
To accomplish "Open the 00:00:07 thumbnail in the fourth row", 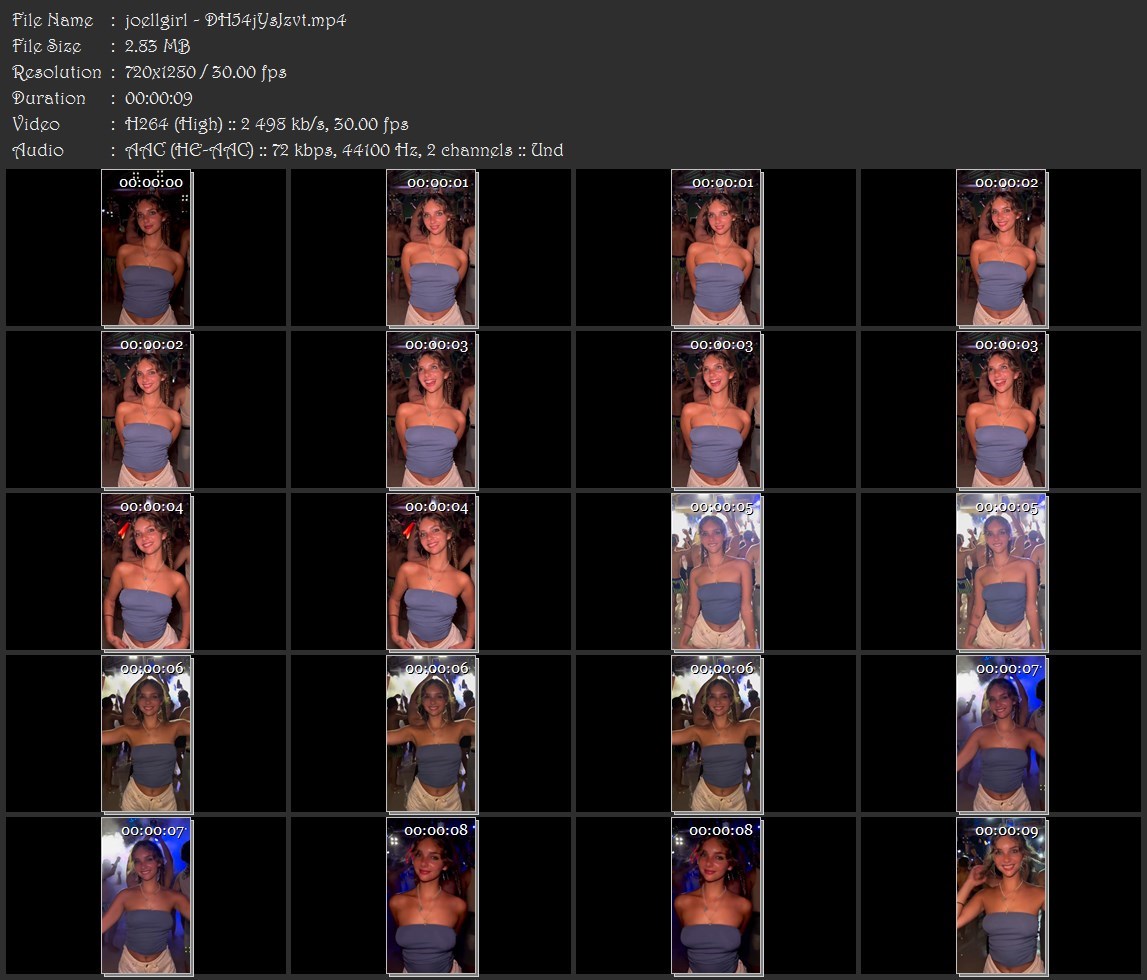I will tap(1001, 734).
